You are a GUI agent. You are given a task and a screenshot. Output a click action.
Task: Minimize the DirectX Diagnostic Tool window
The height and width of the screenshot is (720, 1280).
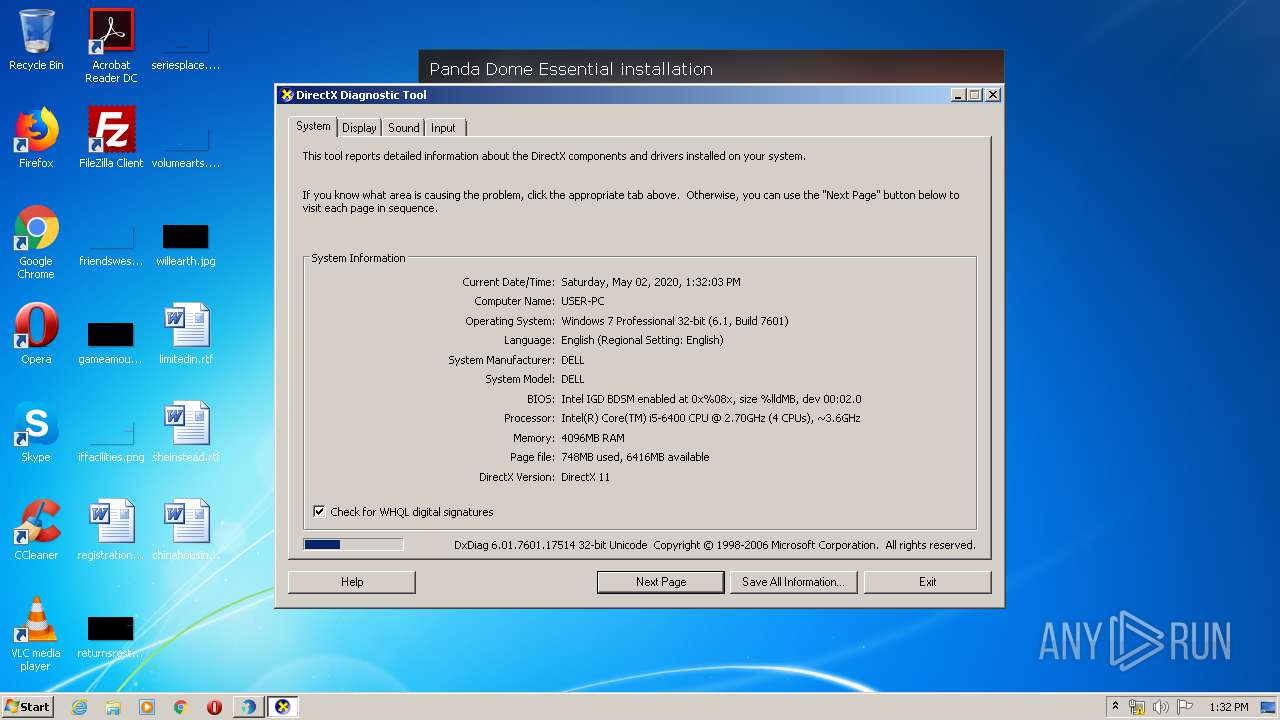coord(958,95)
